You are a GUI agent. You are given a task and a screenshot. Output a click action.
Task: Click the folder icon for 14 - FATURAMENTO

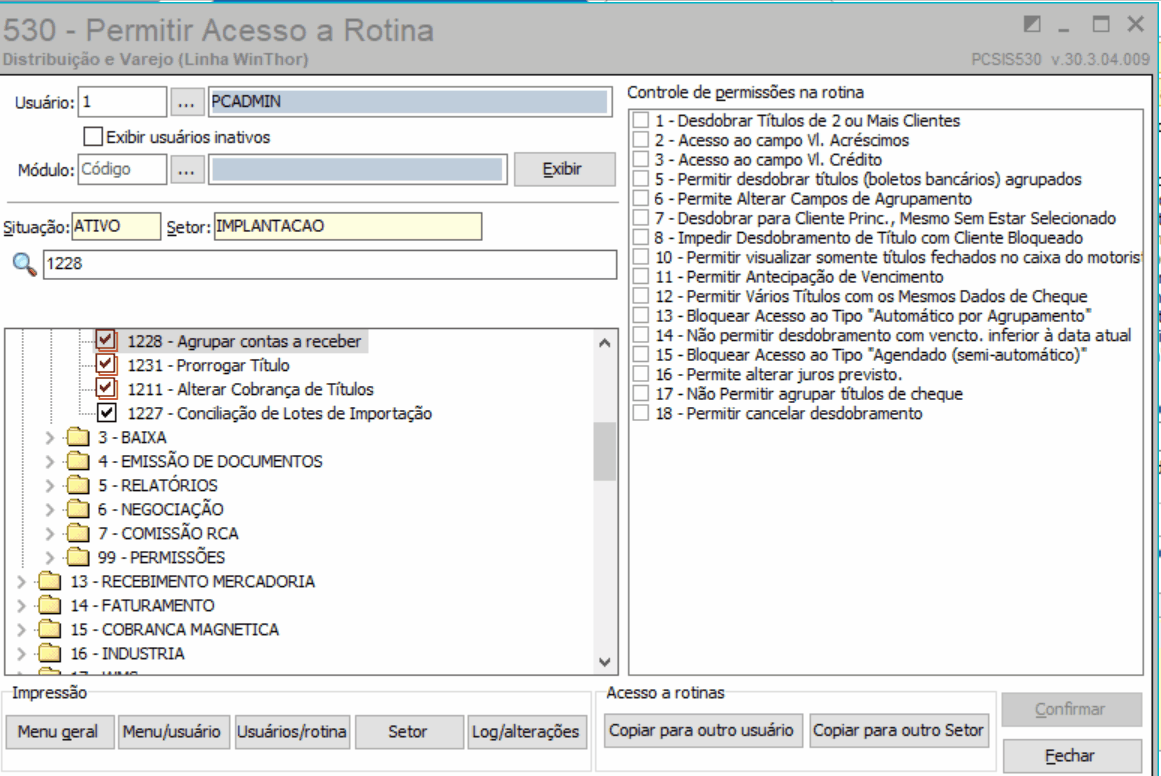pos(50,605)
